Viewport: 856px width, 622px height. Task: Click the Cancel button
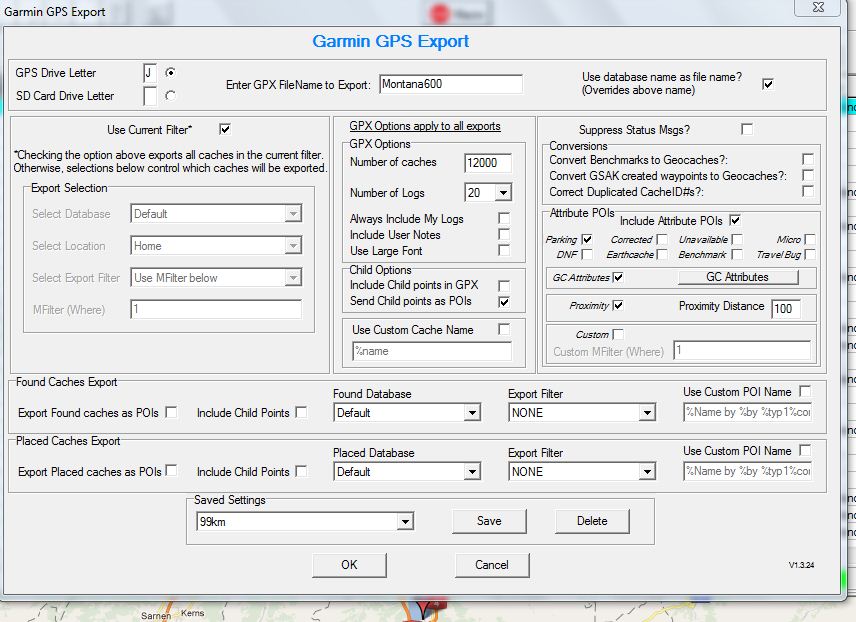coord(492,565)
